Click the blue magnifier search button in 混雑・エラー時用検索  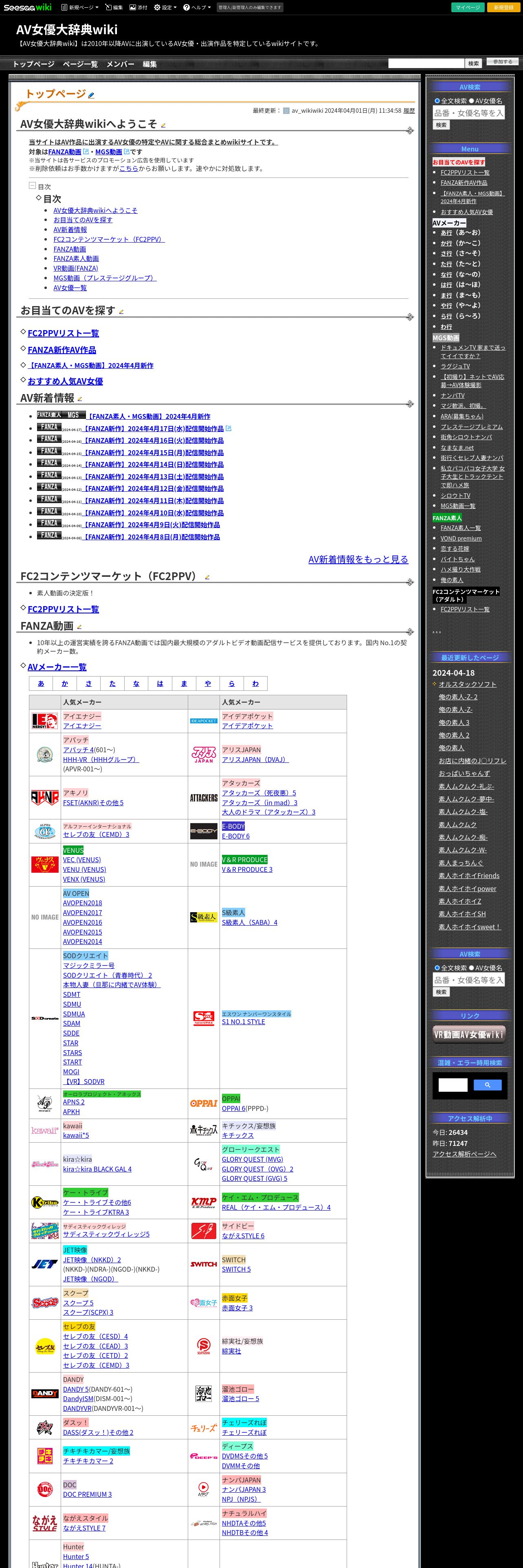[488, 1085]
